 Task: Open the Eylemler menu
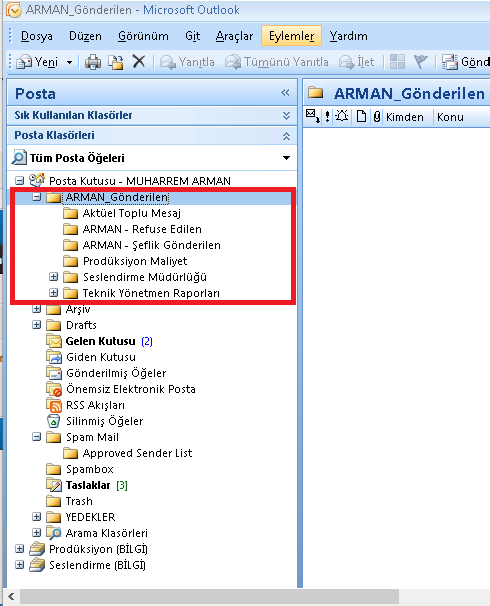point(291,36)
